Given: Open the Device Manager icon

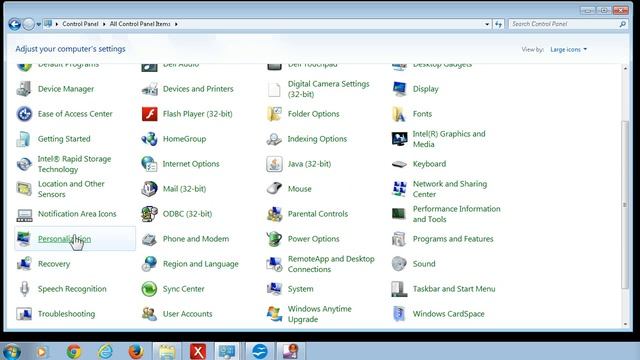Looking at the screenshot, I should 24,89.
